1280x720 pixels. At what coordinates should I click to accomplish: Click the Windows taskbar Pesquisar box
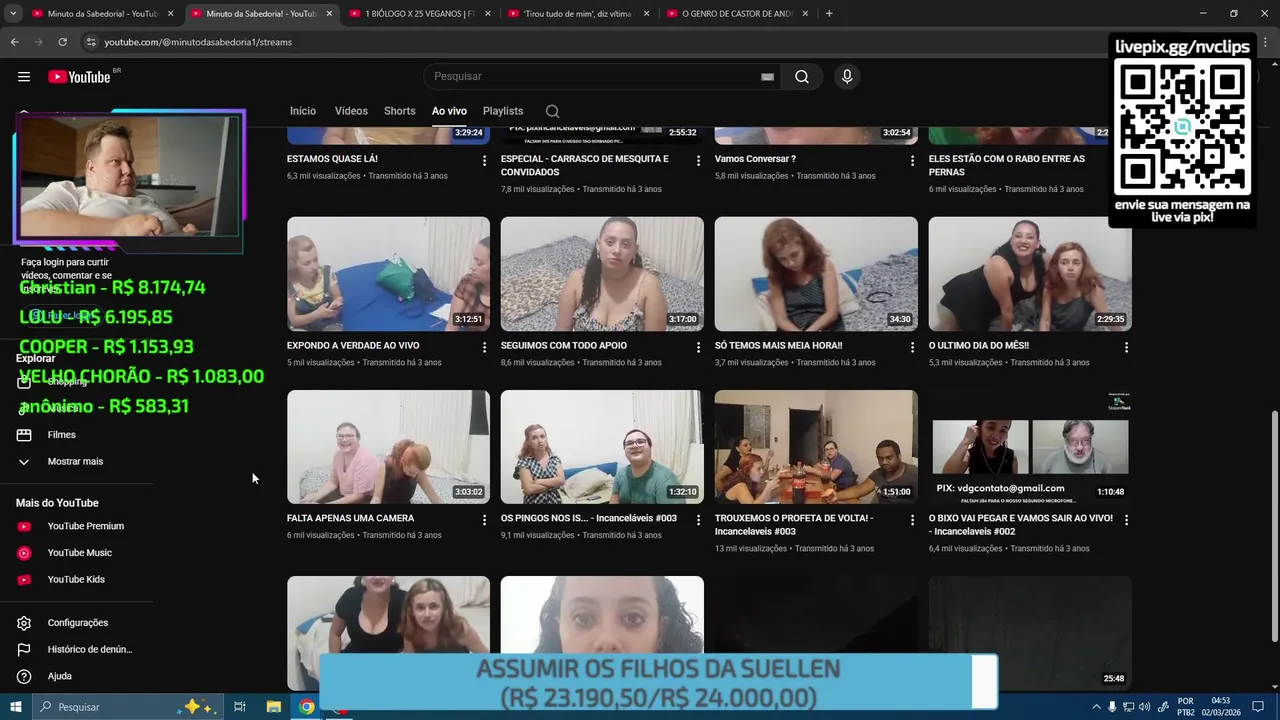pyautogui.click(x=126, y=707)
